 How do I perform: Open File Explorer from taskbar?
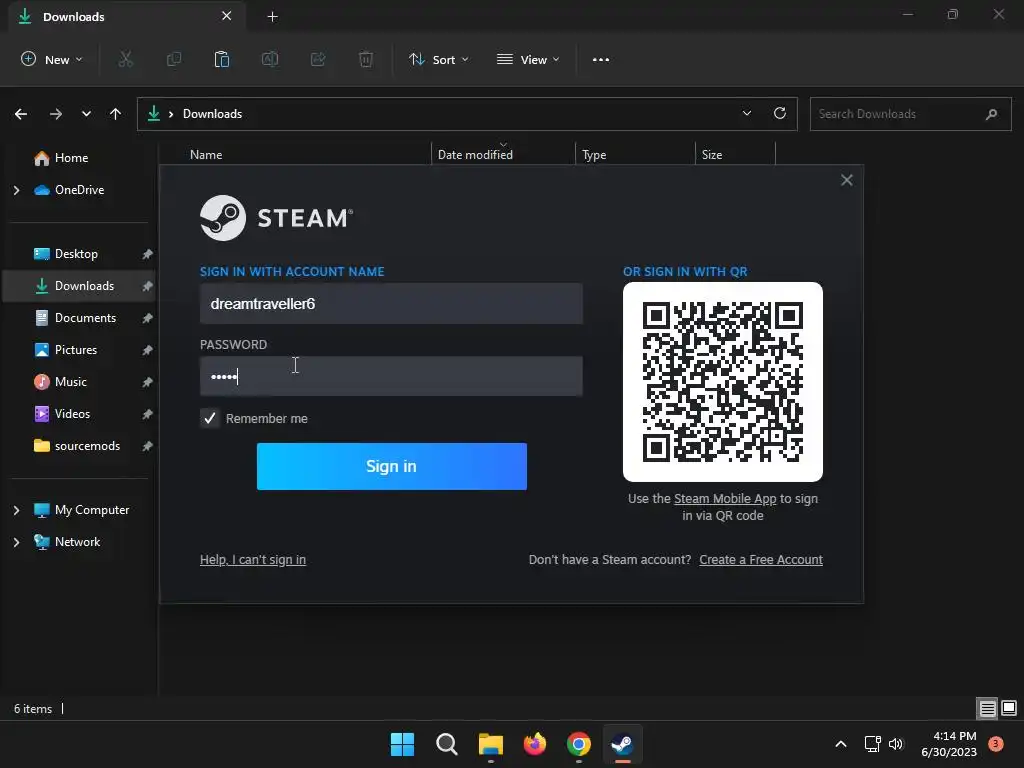tap(490, 744)
